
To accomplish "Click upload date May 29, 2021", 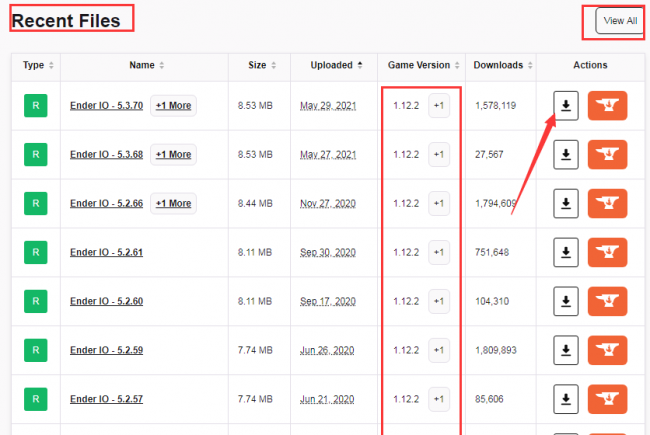I will tap(328, 106).
